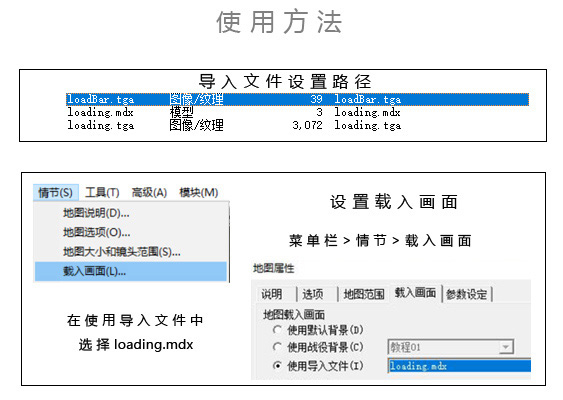Select 载入画面(L)... menu entry
This screenshot has height=400, width=563.
(131, 271)
